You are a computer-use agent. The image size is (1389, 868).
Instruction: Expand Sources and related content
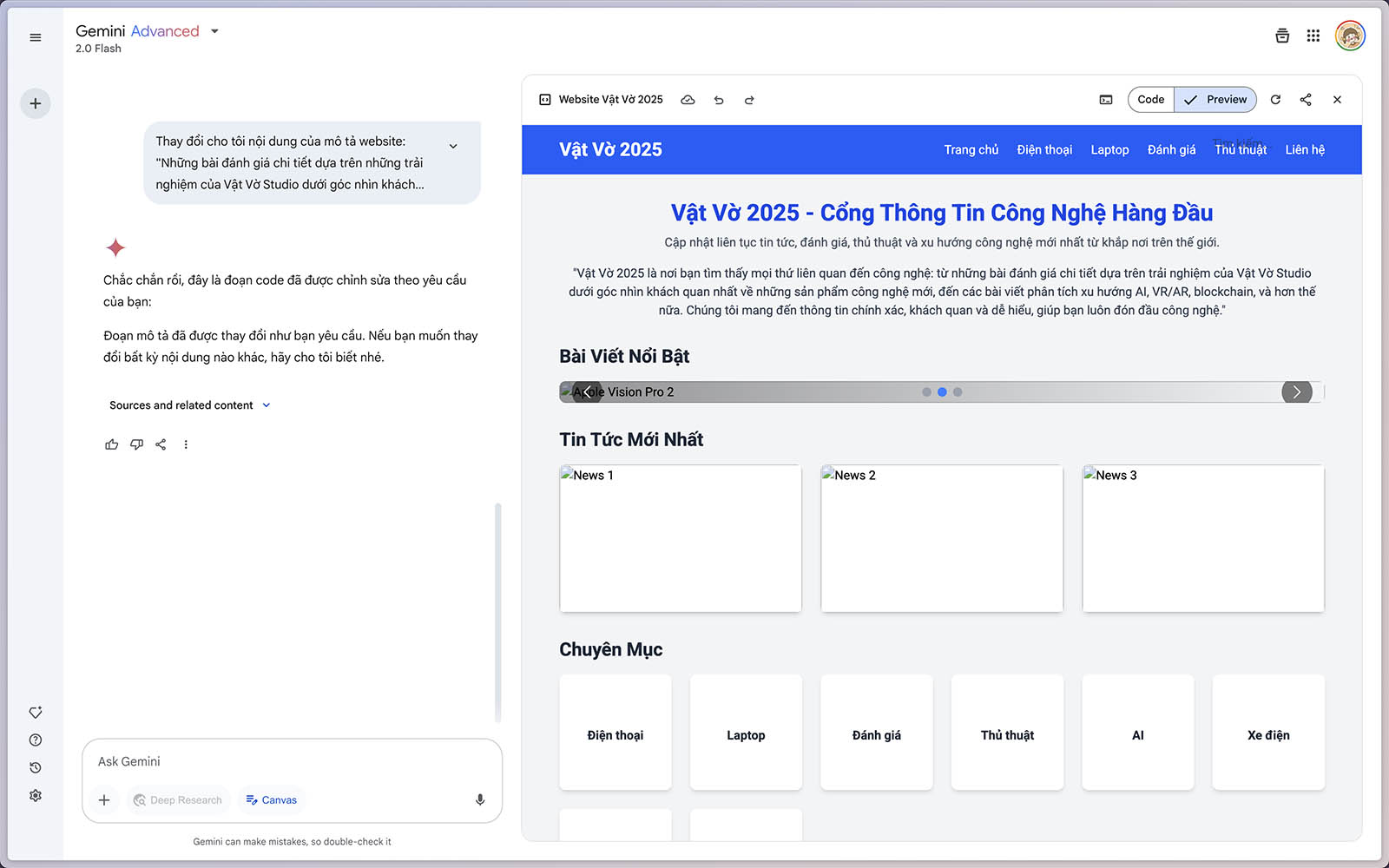click(189, 405)
